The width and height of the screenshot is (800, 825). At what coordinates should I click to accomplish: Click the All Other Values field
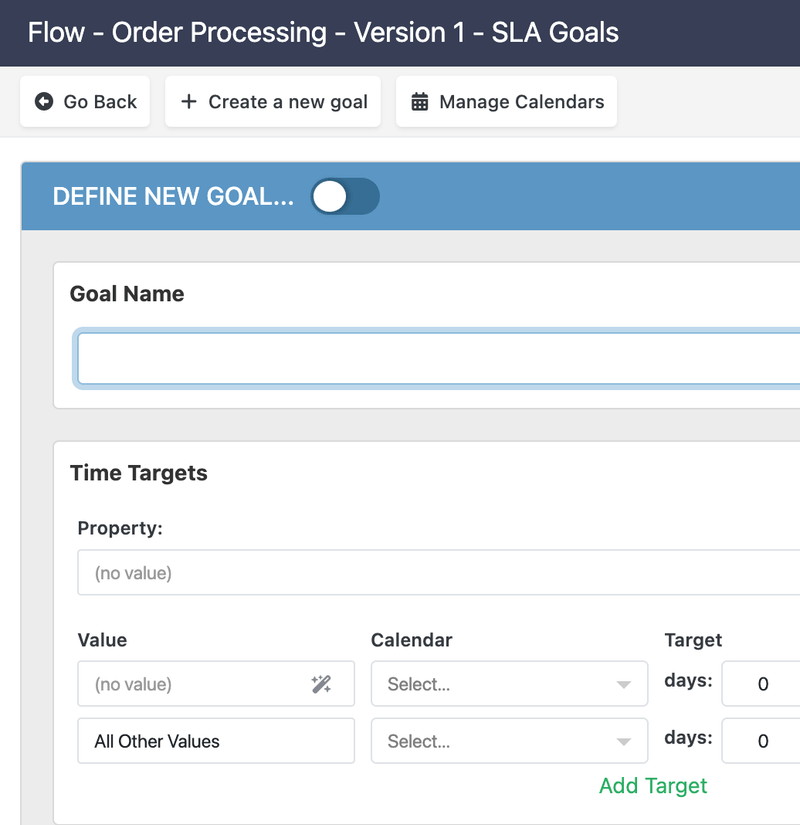215,740
